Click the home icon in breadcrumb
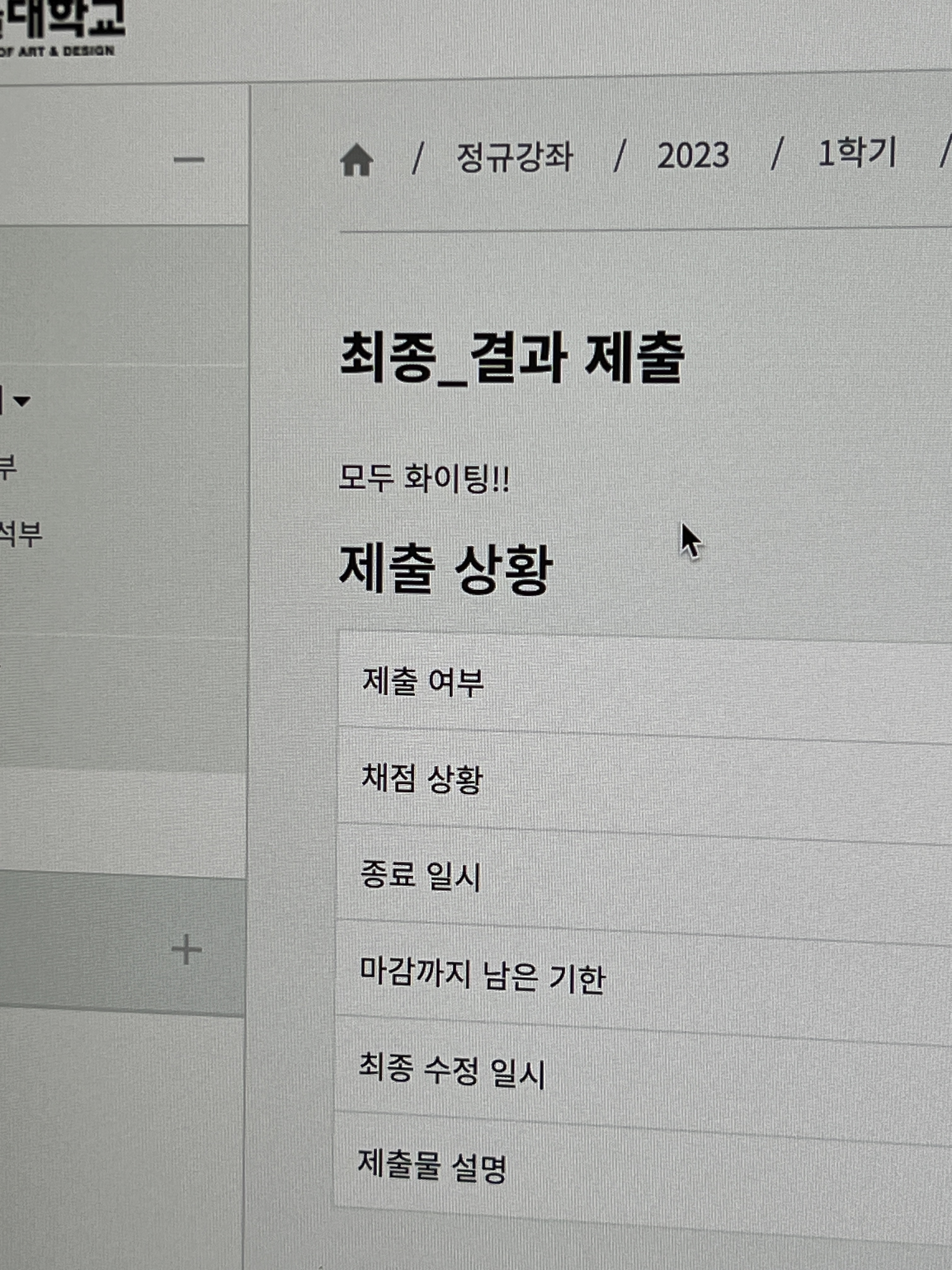The height and width of the screenshot is (1270, 952). coord(356,160)
